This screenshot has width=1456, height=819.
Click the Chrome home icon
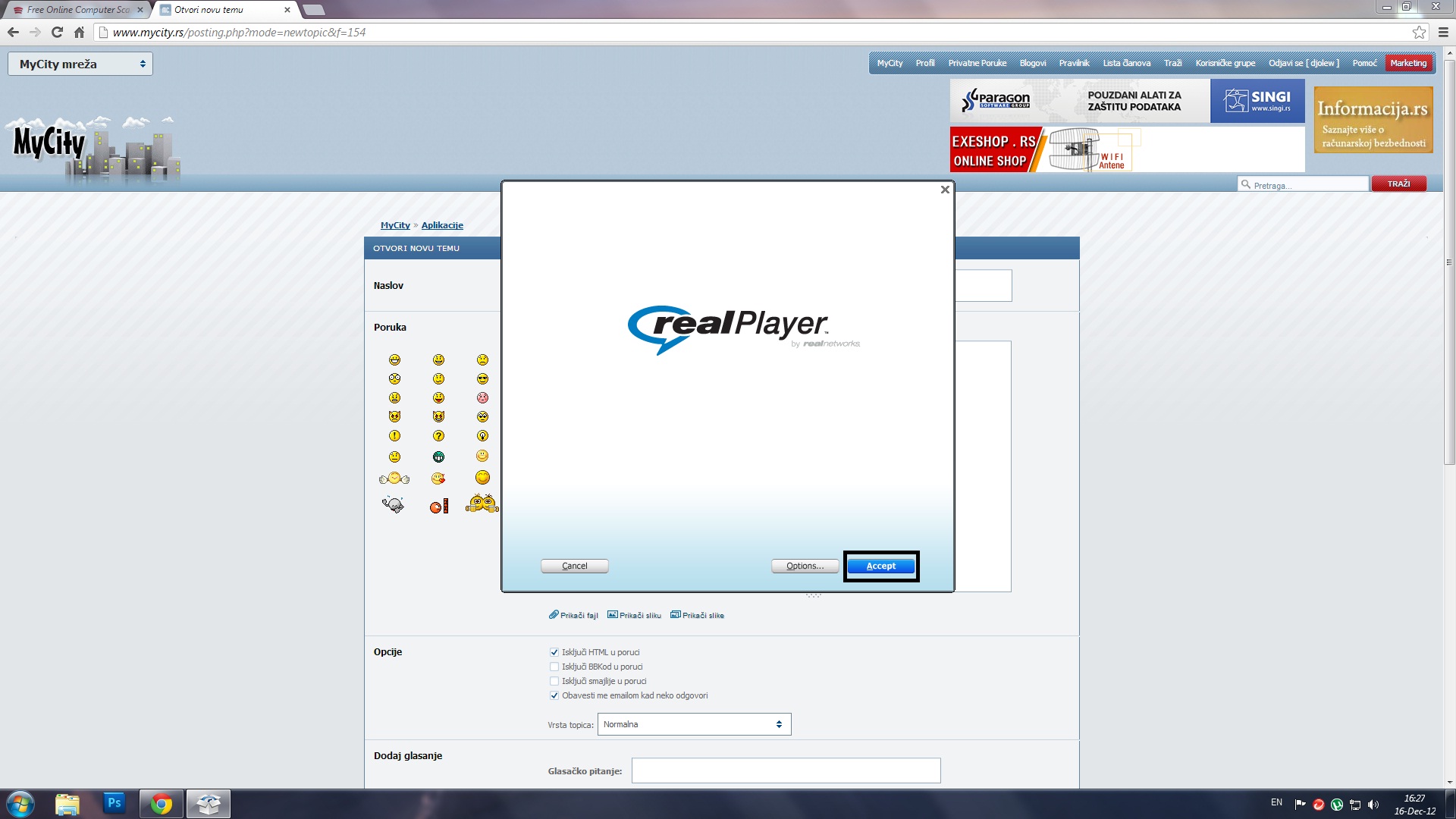tap(79, 32)
